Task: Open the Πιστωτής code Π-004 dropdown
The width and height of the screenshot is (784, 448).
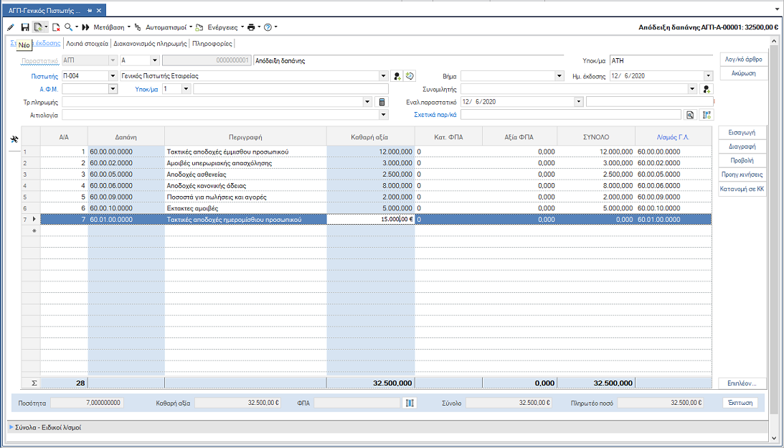Action: 112,76
